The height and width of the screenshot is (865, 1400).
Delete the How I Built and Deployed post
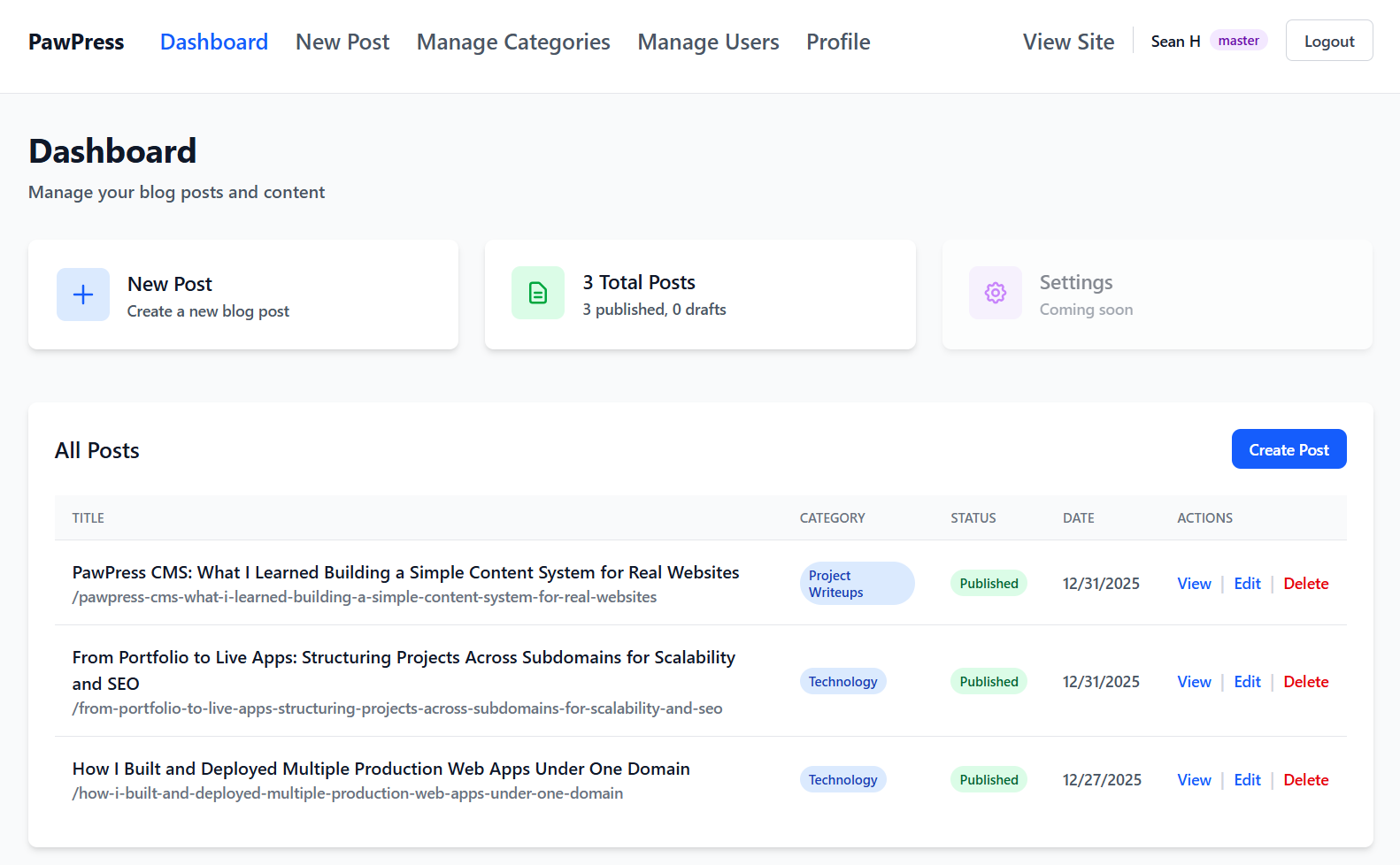click(x=1306, y=780)
